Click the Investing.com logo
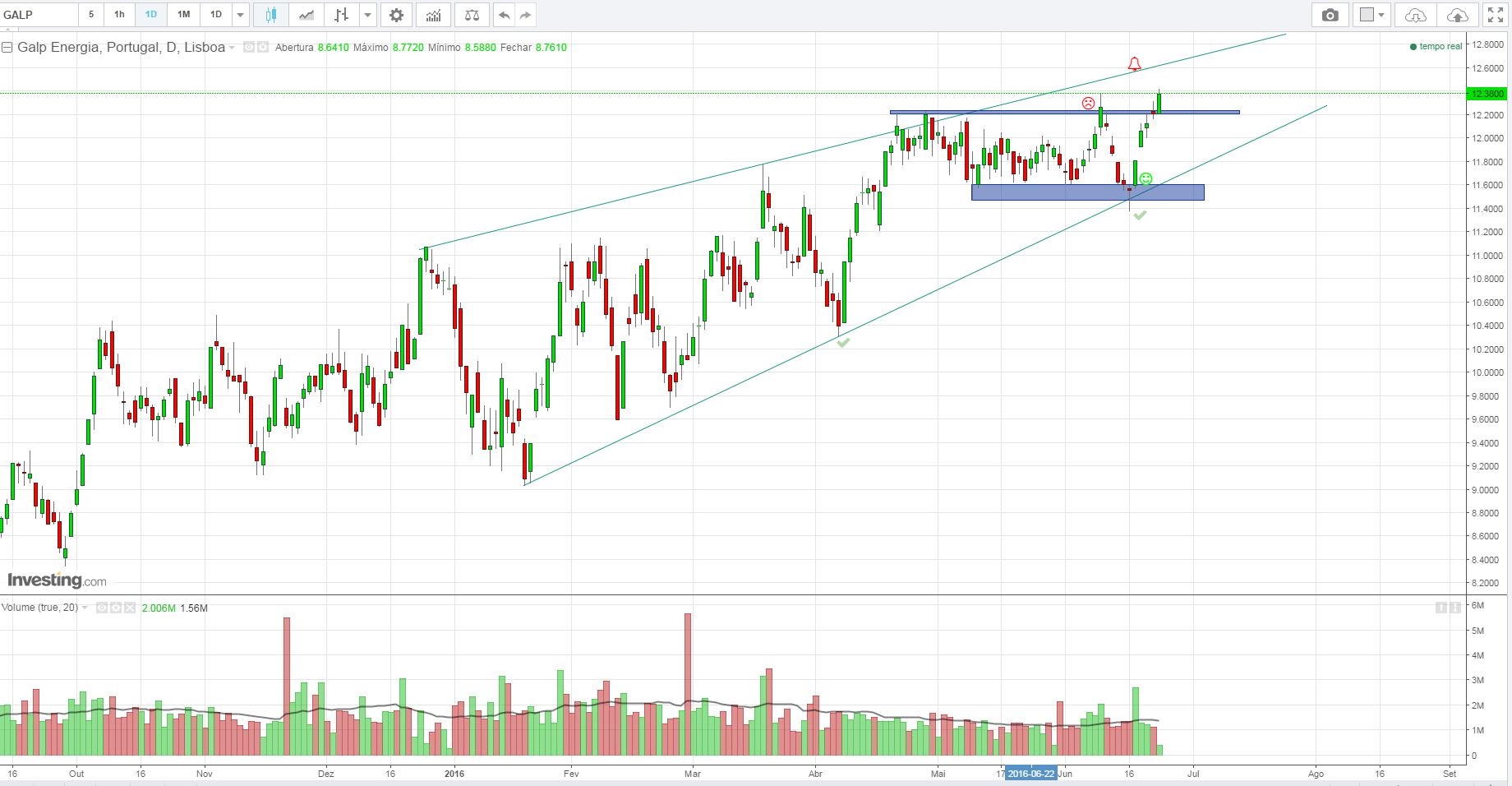This screenshot has width=1512, height=786. [57, 580]
